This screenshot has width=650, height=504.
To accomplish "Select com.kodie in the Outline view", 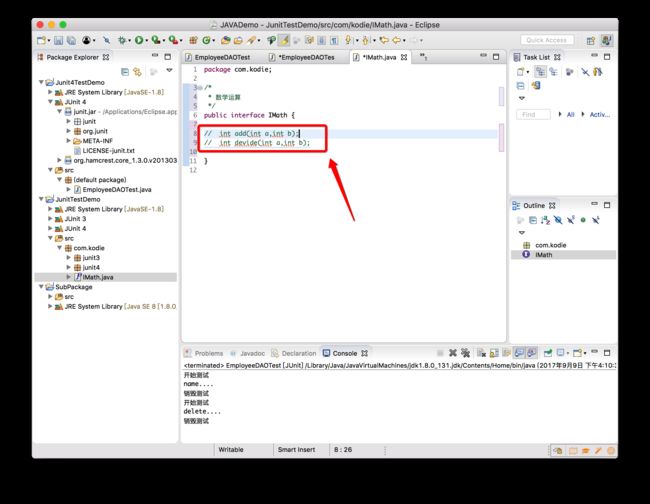I will click(551, 245).
